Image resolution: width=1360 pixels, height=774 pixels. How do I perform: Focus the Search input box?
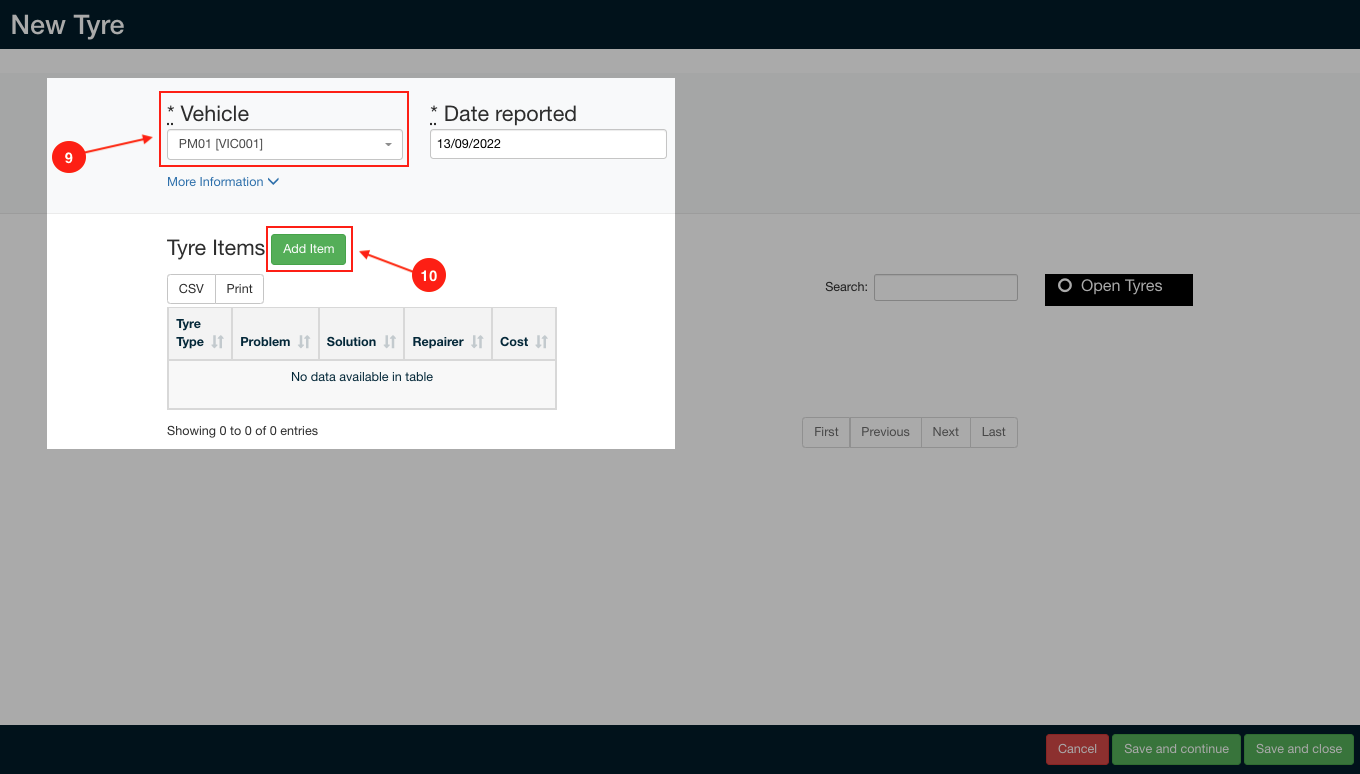point(945,288)
